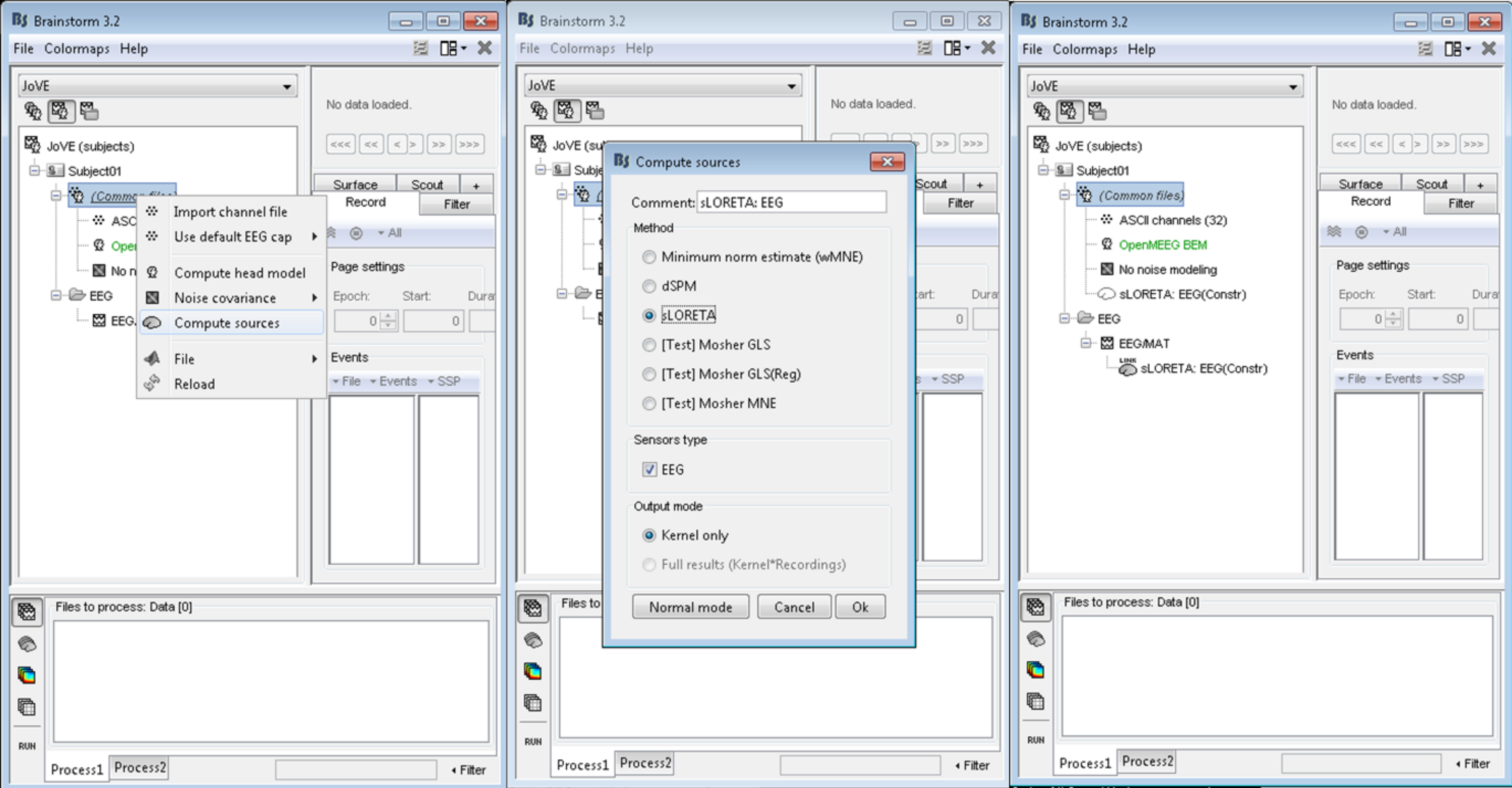Viewport: 1512px width, 788px height.
Task: Click the anatomy view icon in left window
Action: tap(33, 111)
